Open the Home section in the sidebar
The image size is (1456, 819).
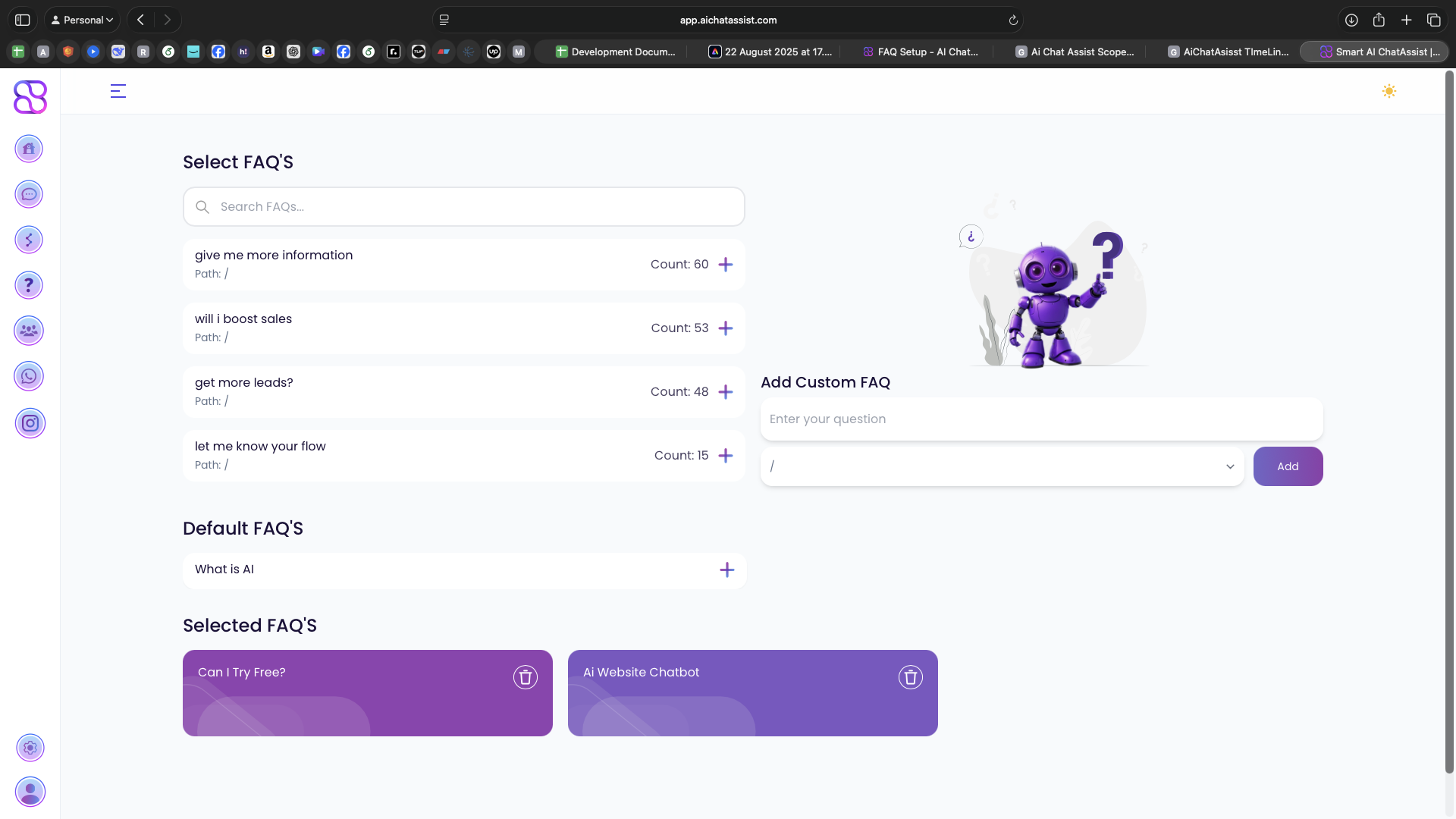29,149
